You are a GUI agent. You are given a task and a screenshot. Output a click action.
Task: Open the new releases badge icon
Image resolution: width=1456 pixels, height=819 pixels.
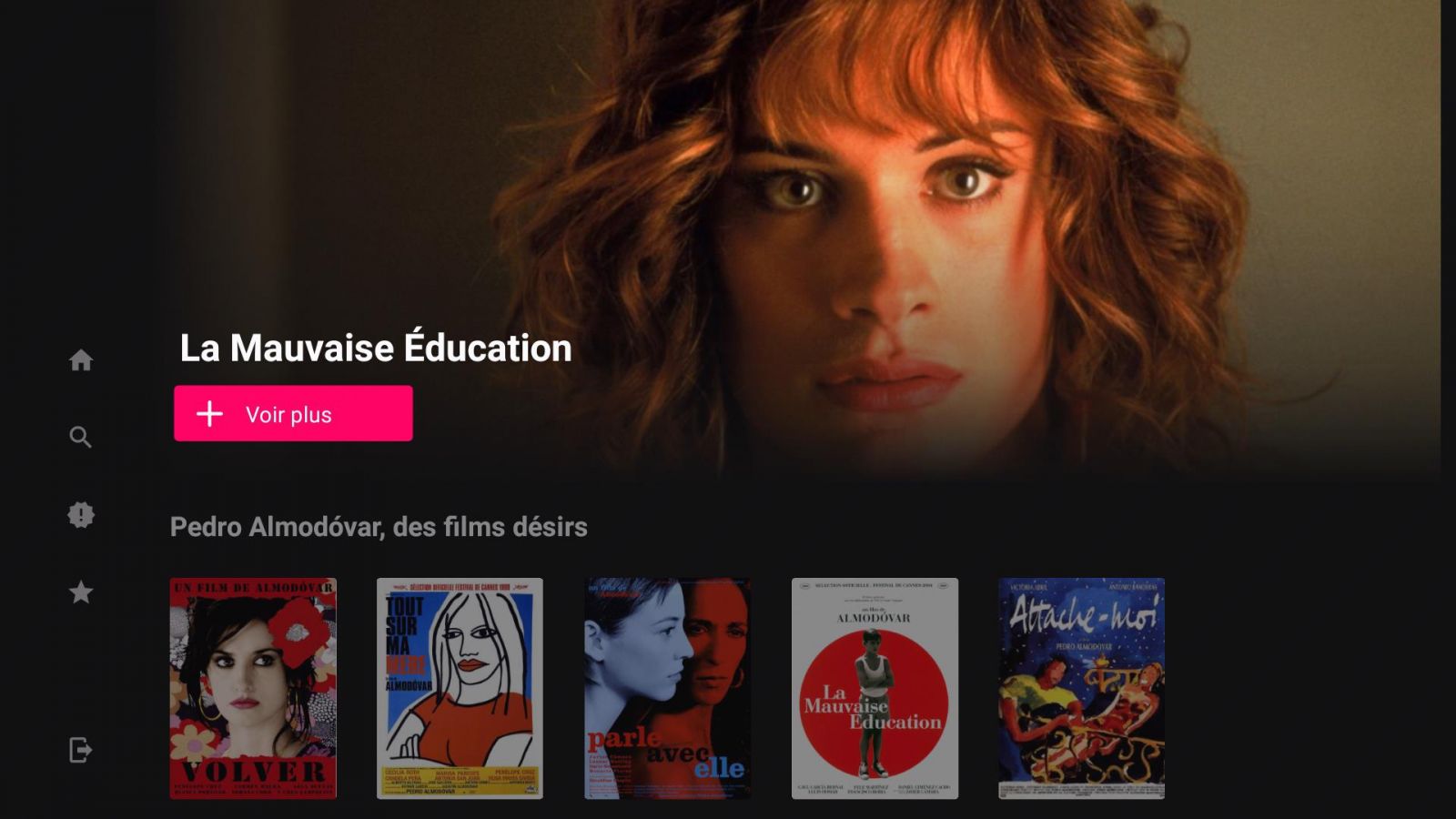click(x=81, y=515)
